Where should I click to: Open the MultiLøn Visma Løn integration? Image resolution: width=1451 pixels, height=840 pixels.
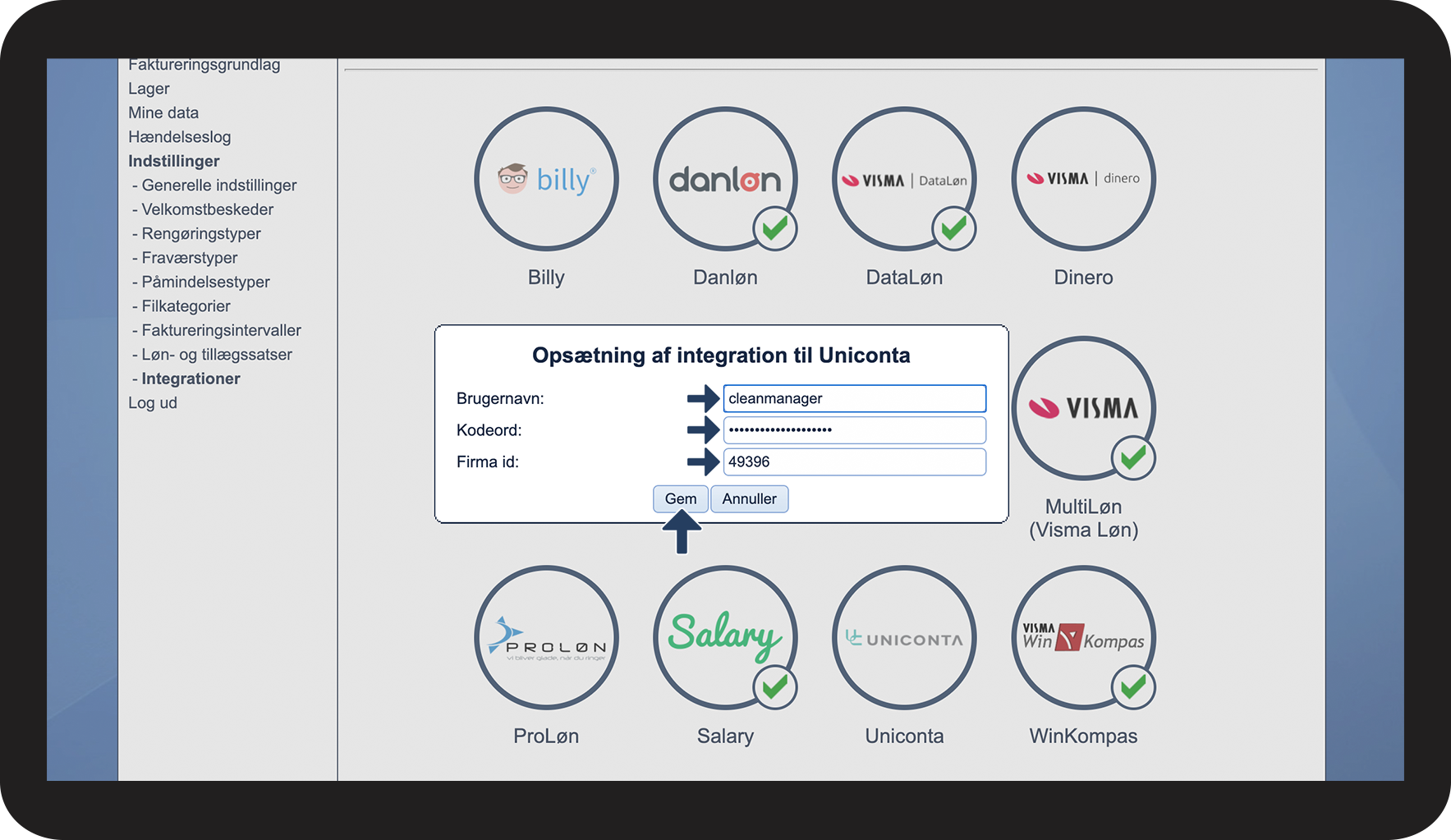(1083, 408)
